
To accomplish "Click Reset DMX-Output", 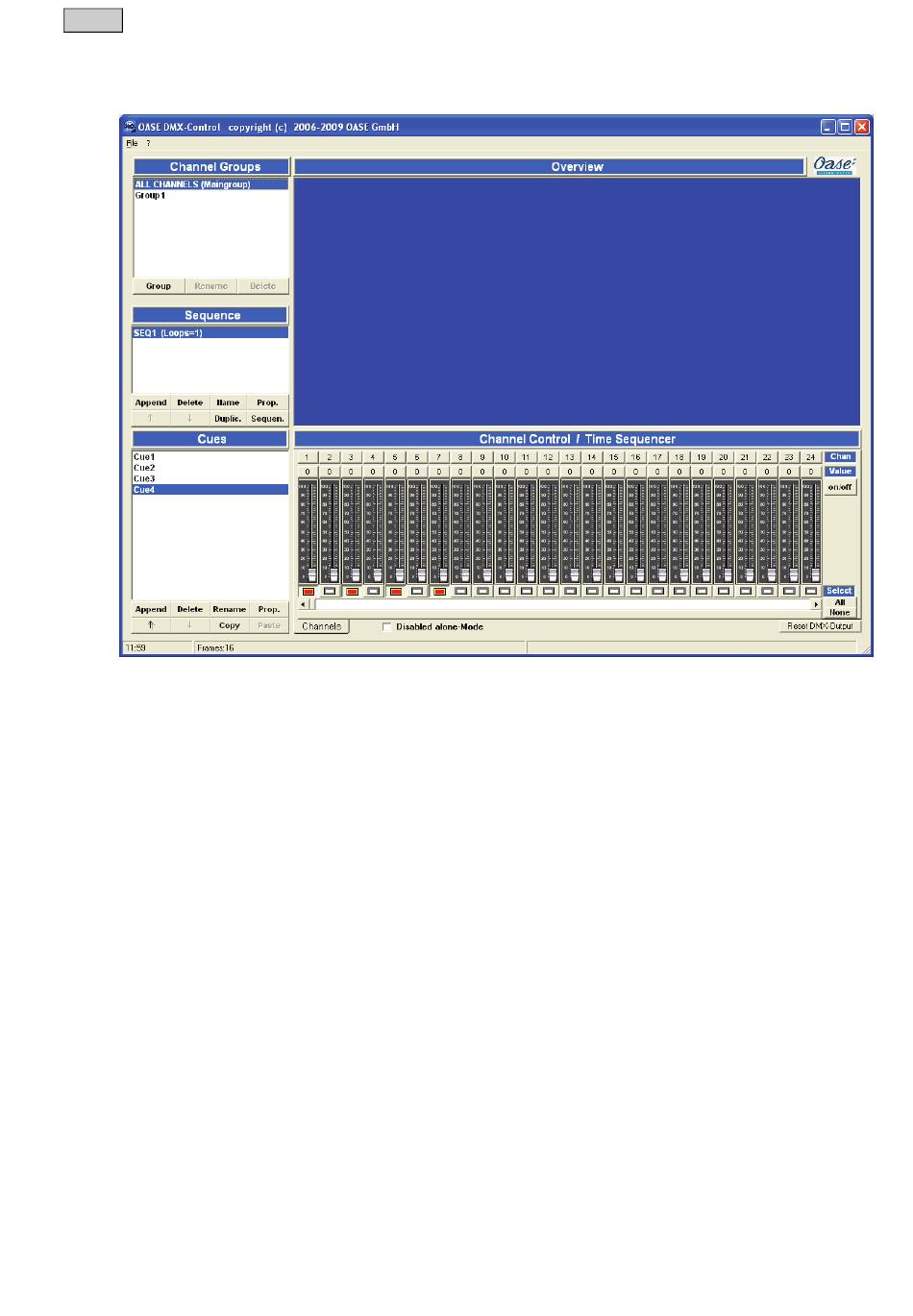I will click(x=819, y=626).
